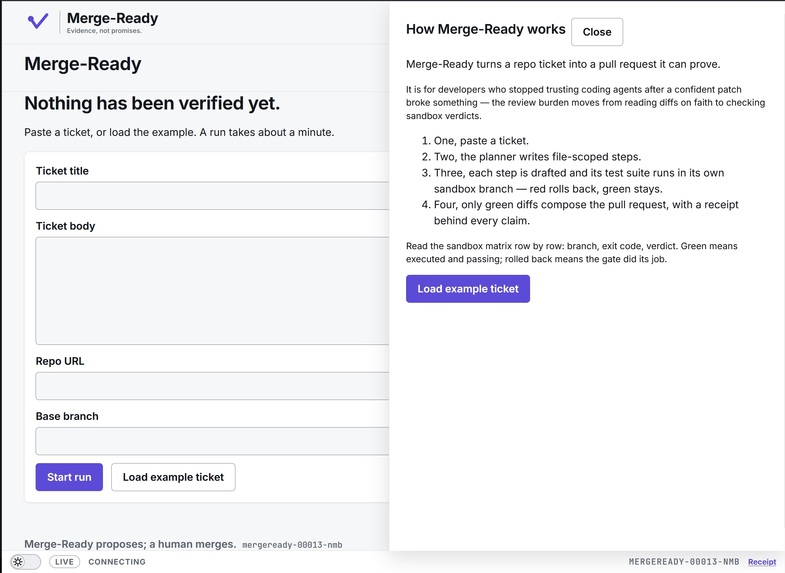Click the Repo URL label
The height and width of the screenshot is (573, 785).
(x=60, y=361)
